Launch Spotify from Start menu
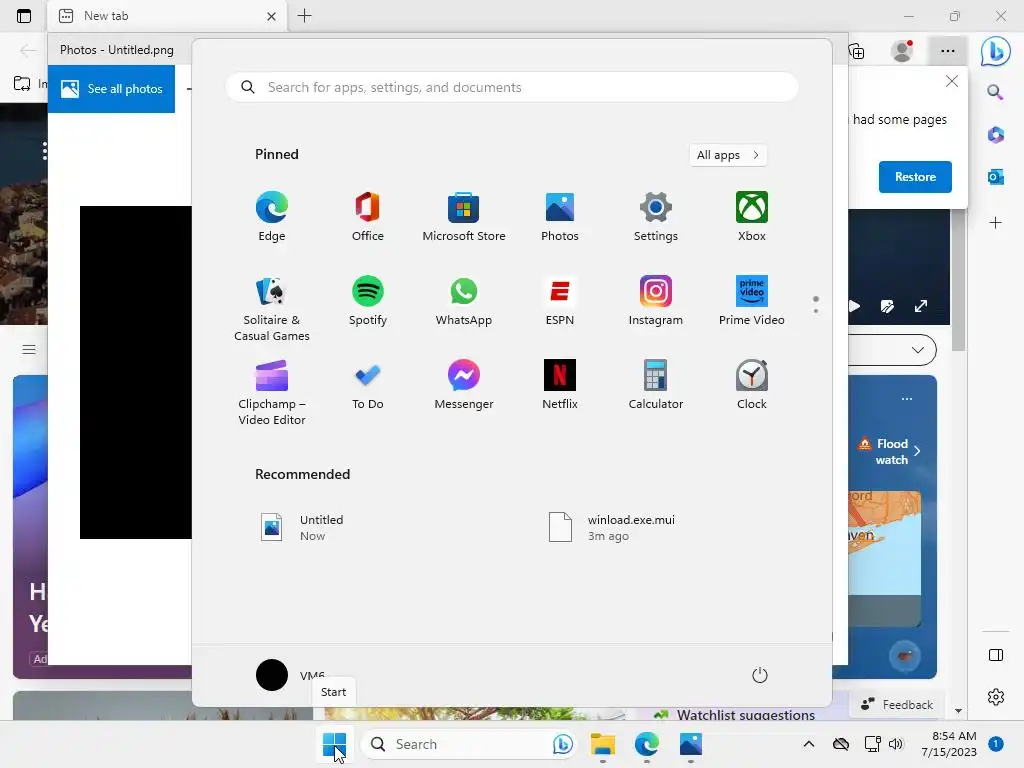The height and width of the screenshot is (768, 1024). tap(368, 301)
